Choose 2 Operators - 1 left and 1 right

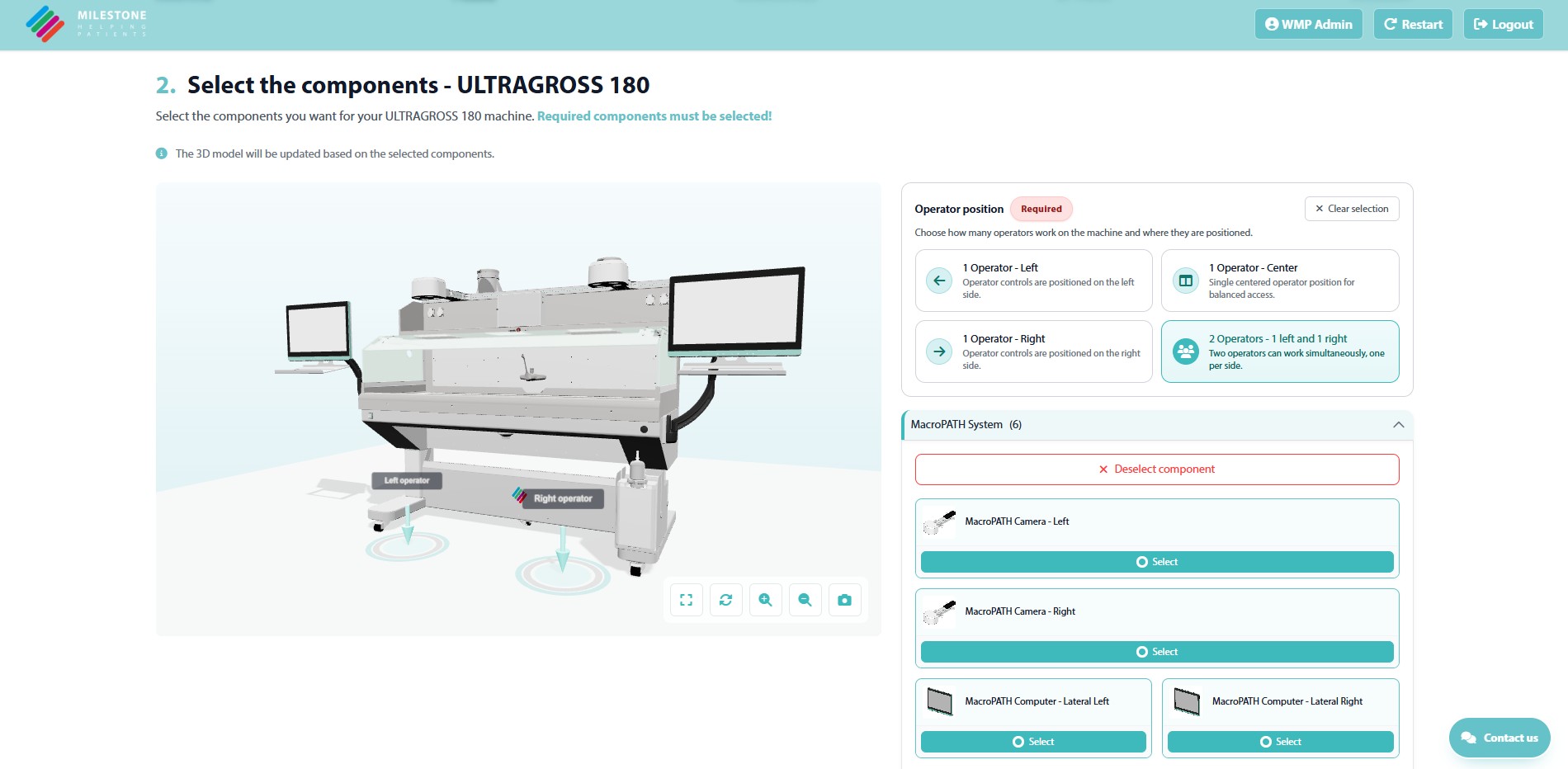pos(1280,351)
